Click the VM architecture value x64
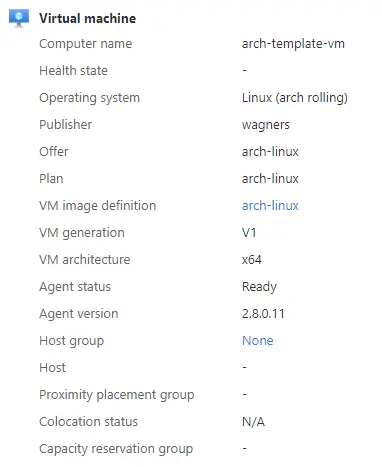382x467 pixels. tap(252, 259)
